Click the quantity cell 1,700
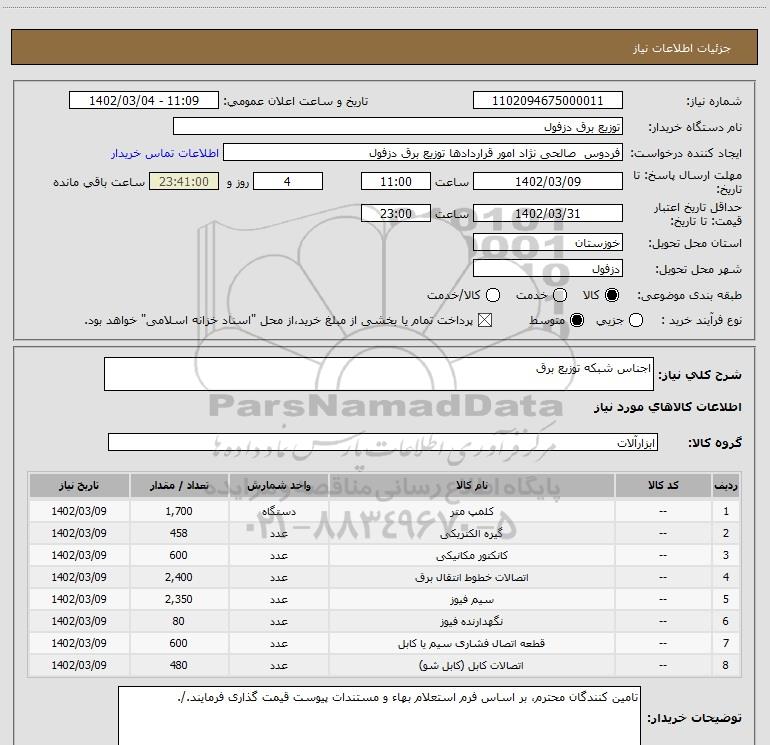The height and width of the screenshot is (745, 770). (x=179, y=511)
